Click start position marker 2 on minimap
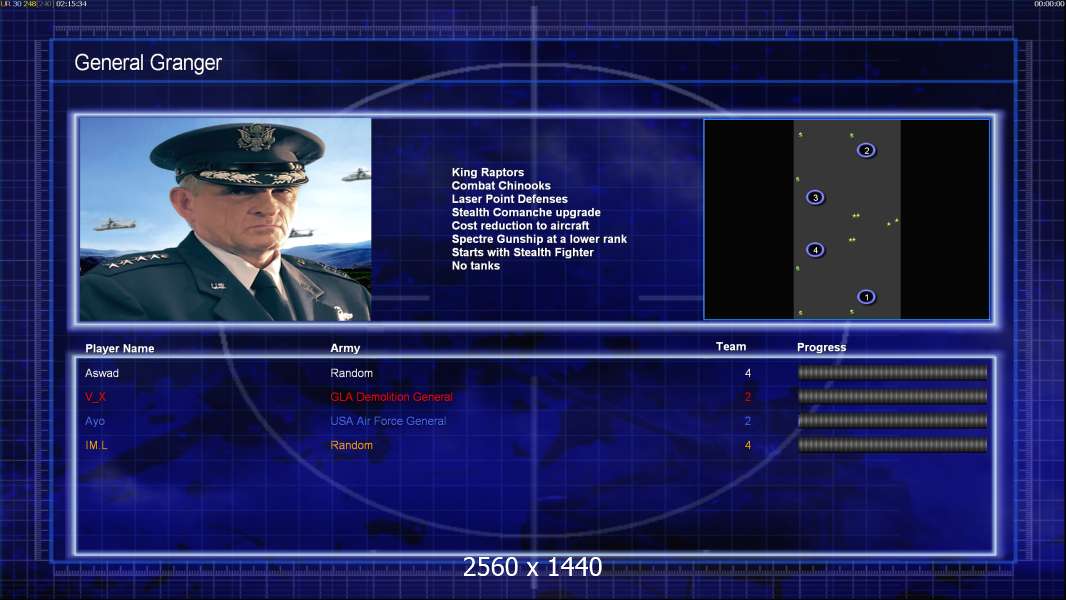Image resolution: width=1066 pixels, height=600 pixels. click(x=866, y=150)
